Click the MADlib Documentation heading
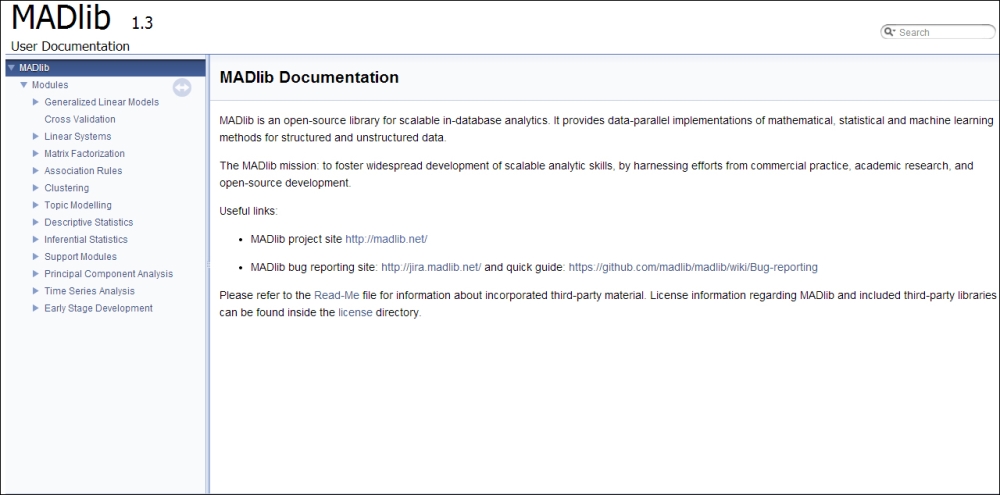Image resolution: width=1000 pixels, height=495 pixels. click(x=309, y=78)
